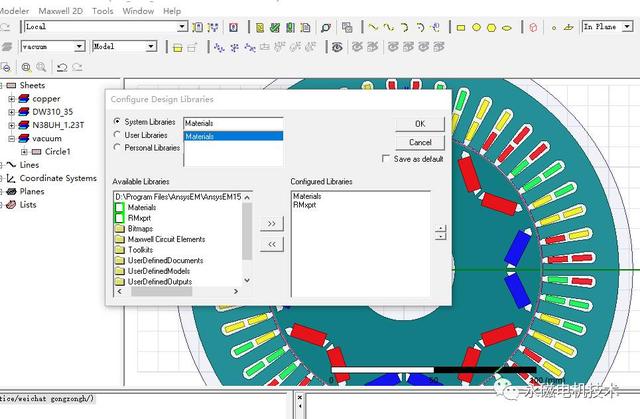Select the System Libraries radio button
This screenshot has height=419, width=640.
pyautogui.click(x=118, y=122)
